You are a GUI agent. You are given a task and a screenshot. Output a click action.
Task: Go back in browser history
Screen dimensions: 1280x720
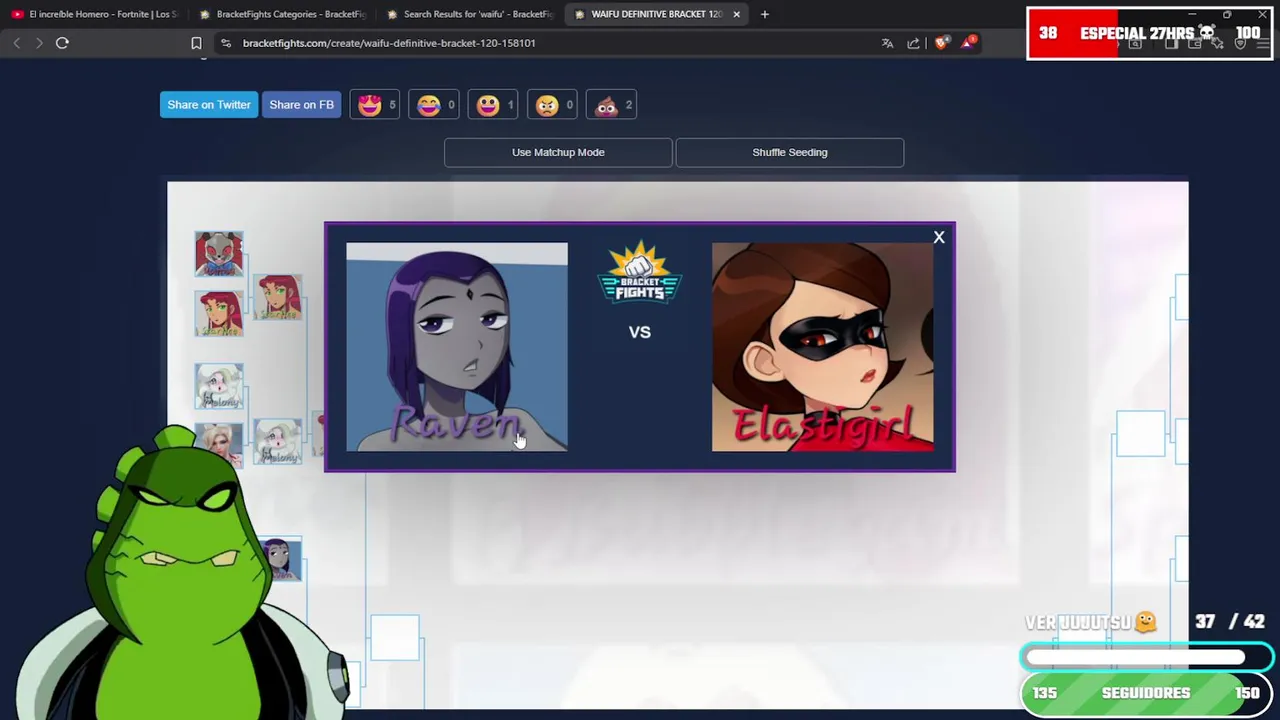coord(17,43)
